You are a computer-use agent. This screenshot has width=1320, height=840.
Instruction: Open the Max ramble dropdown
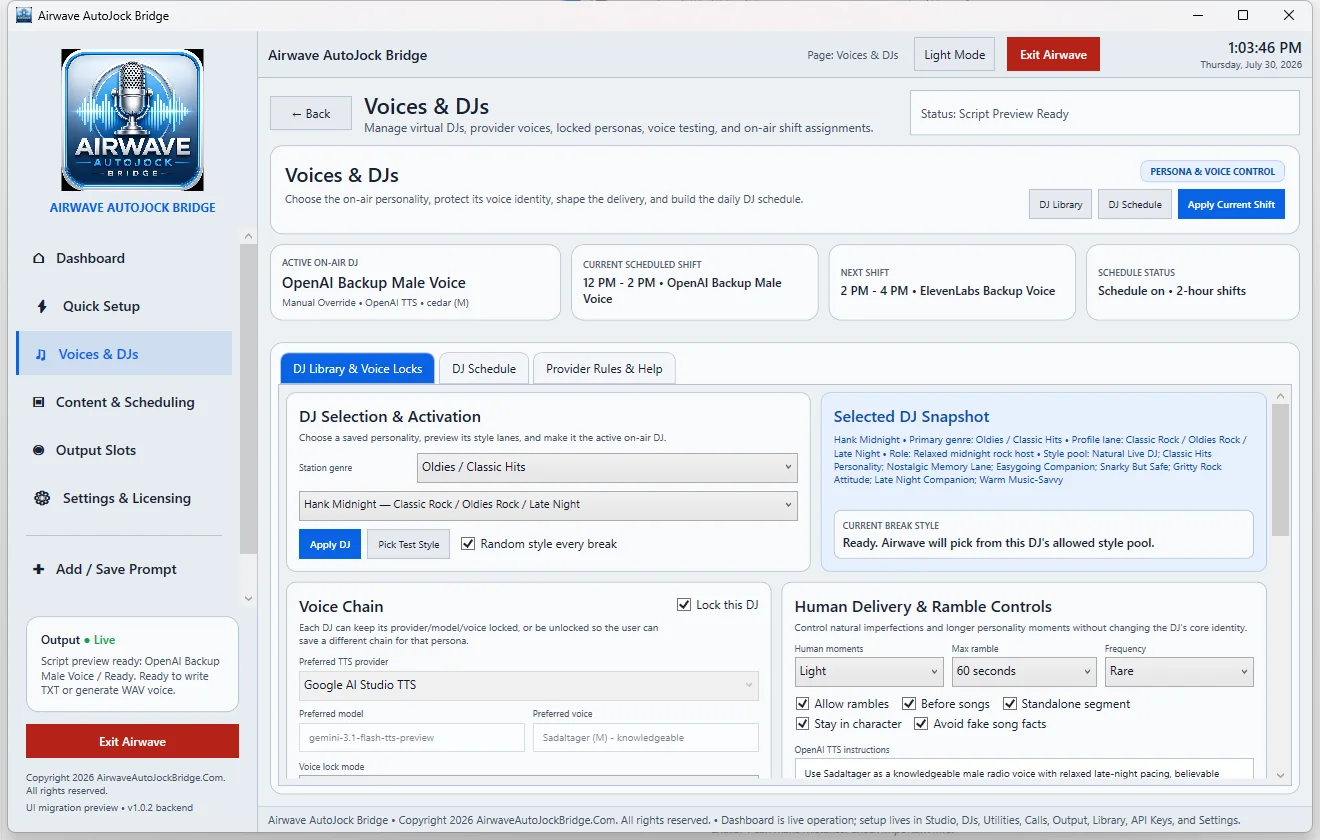click(1024, 671)
